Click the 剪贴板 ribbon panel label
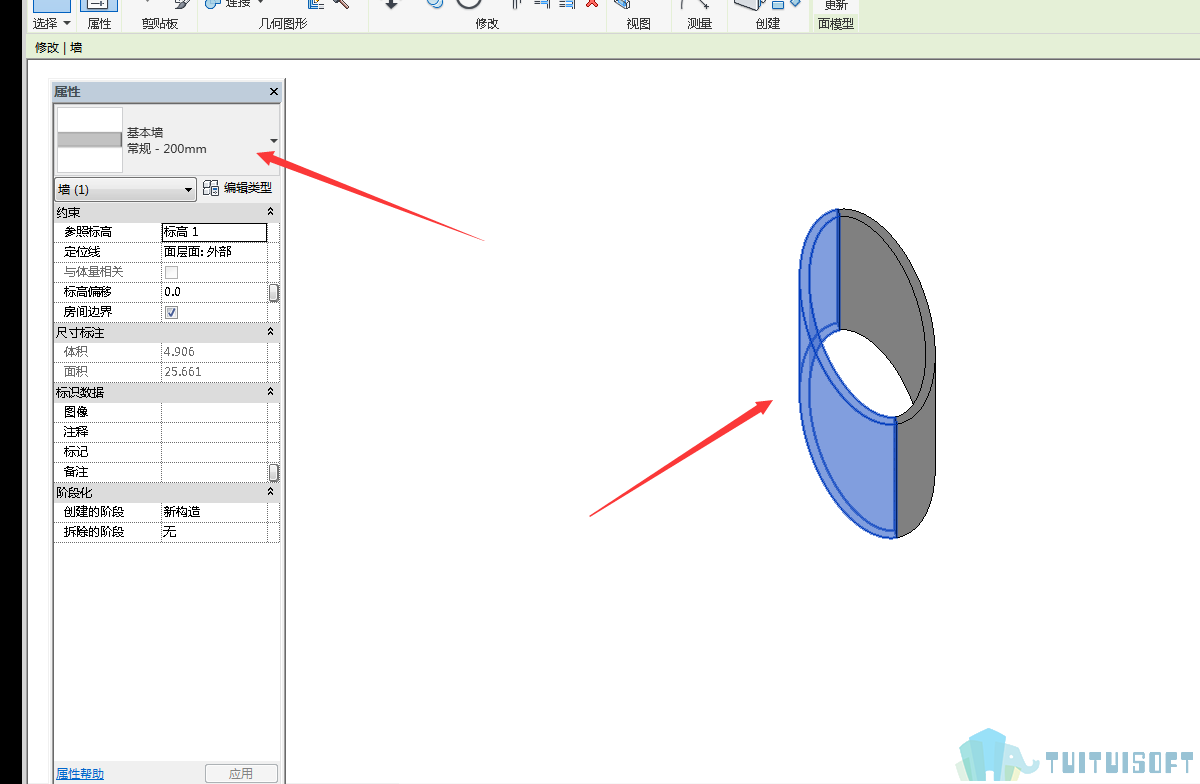 click(160, 23)
